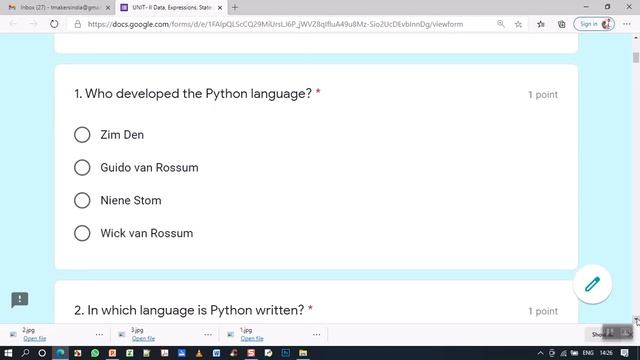Viewport: 640px width, 360px height.
Task: Click the browser forward arrow
Action: pyautogui.click(x=33, y=24)
